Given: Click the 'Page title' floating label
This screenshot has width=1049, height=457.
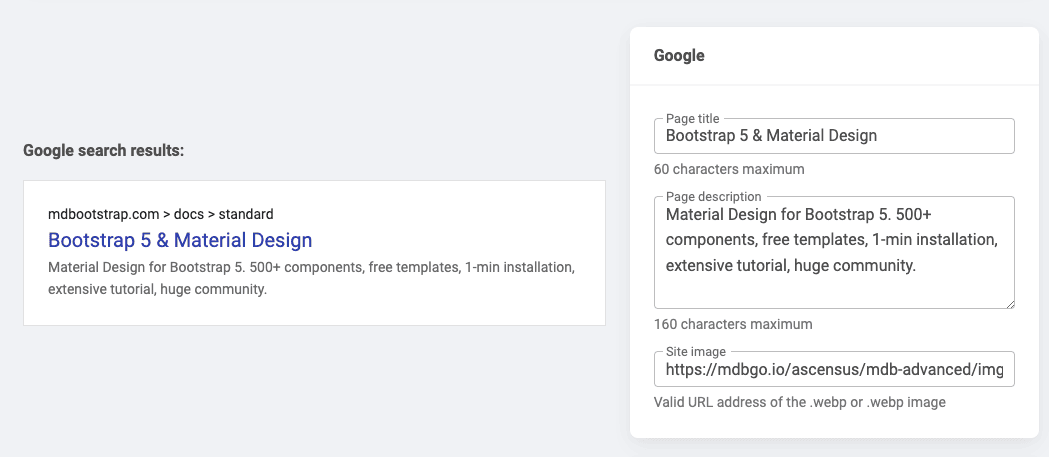Looking at the screenshot, I should (x=692, y=119).
